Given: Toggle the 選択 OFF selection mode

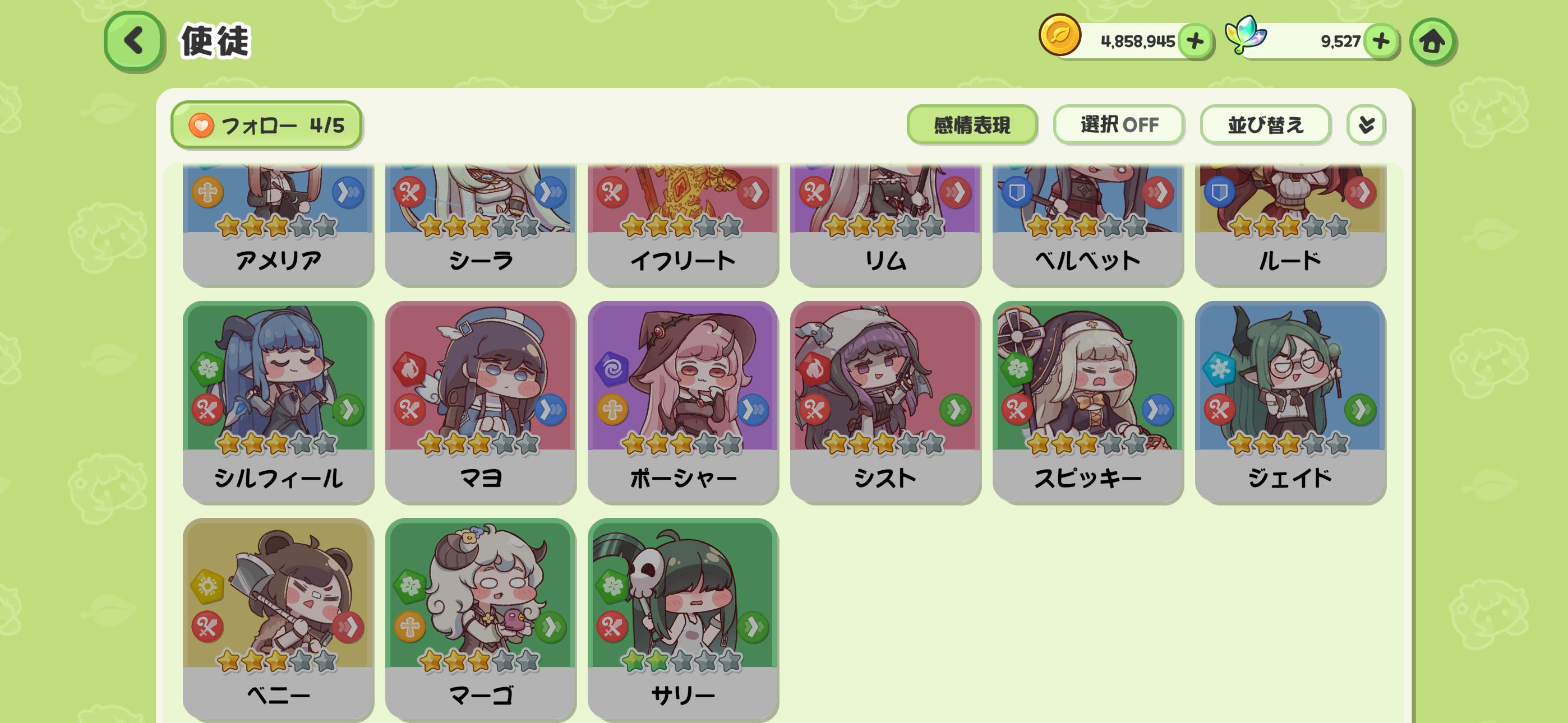Looking at the screenshot, I should 1119,125.
